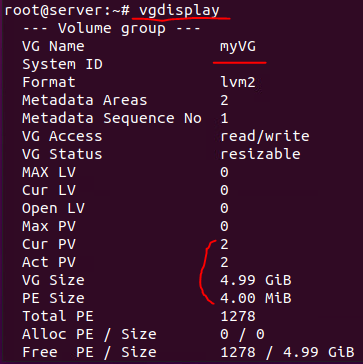This screenshot has height=364, width=363.
Task: Click the 'Cur PV' label
Action: (x=49, y=245)
